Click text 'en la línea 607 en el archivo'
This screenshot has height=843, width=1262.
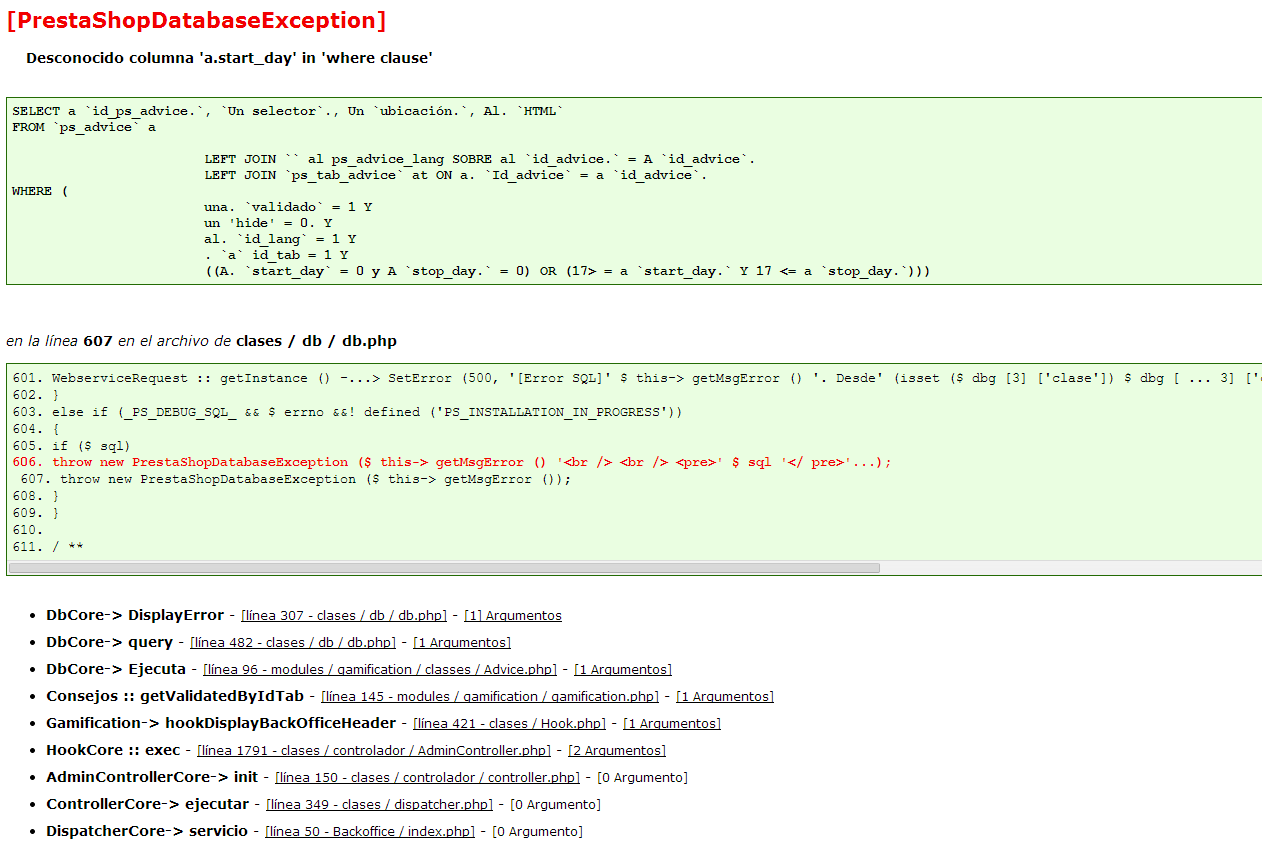click(201, 341)
